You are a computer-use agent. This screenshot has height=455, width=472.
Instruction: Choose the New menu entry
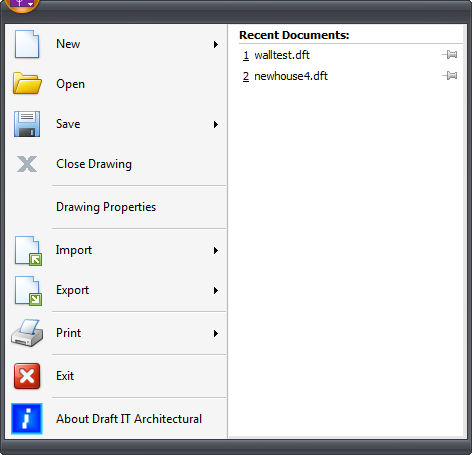coord(116,44)
